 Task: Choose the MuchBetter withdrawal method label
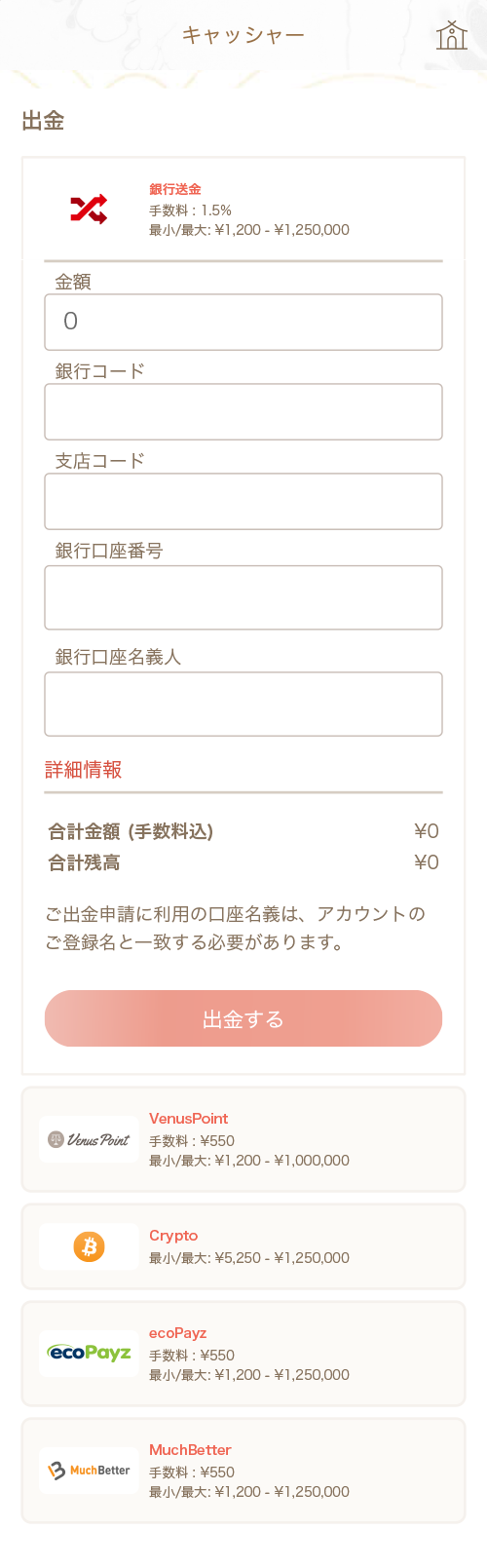pyautogui.click(x=190, y=1450)
